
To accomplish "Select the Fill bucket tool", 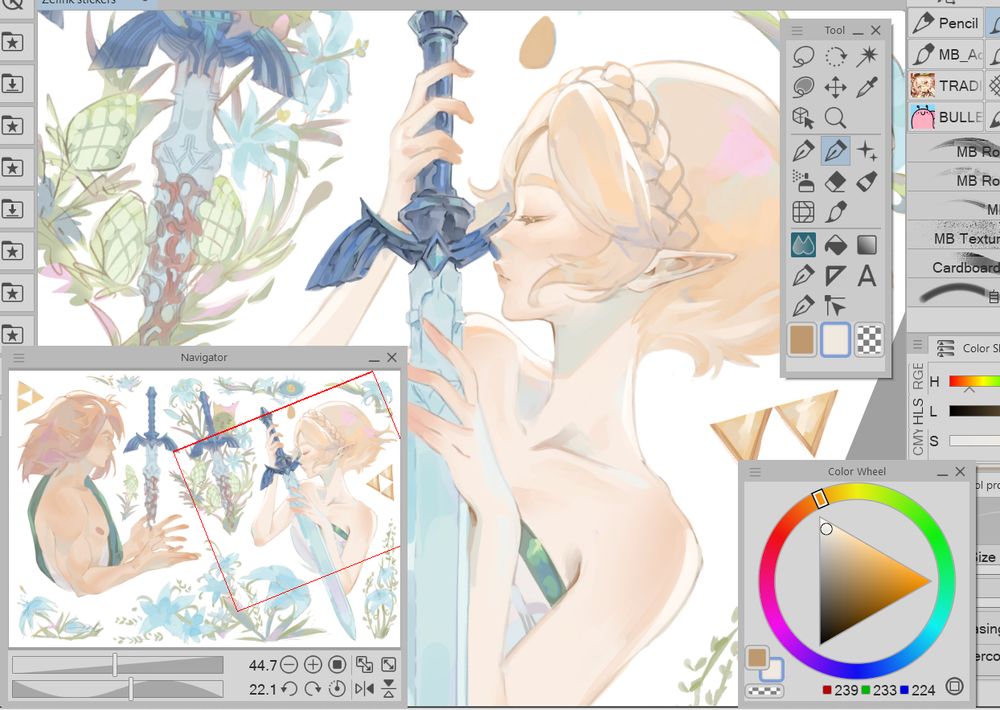I will (x=835, y=245).
